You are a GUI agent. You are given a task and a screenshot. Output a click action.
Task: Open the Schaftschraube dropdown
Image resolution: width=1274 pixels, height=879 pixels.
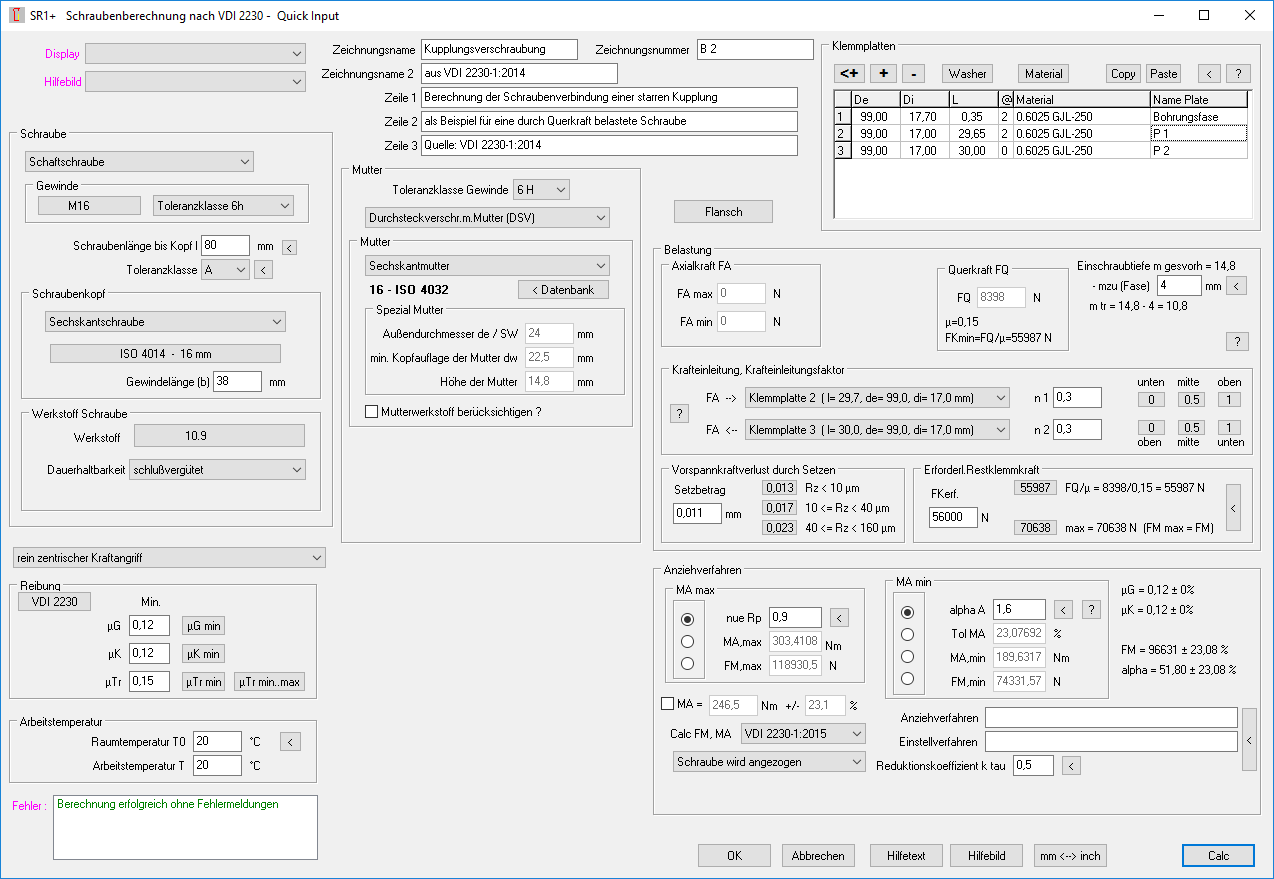click(139, 161)
